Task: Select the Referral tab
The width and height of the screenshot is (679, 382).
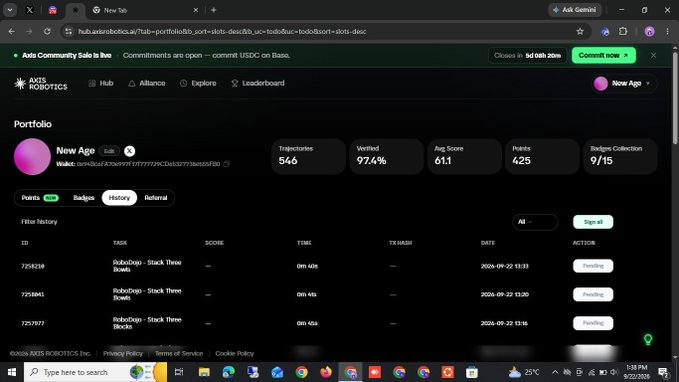Action: point(155,197)
